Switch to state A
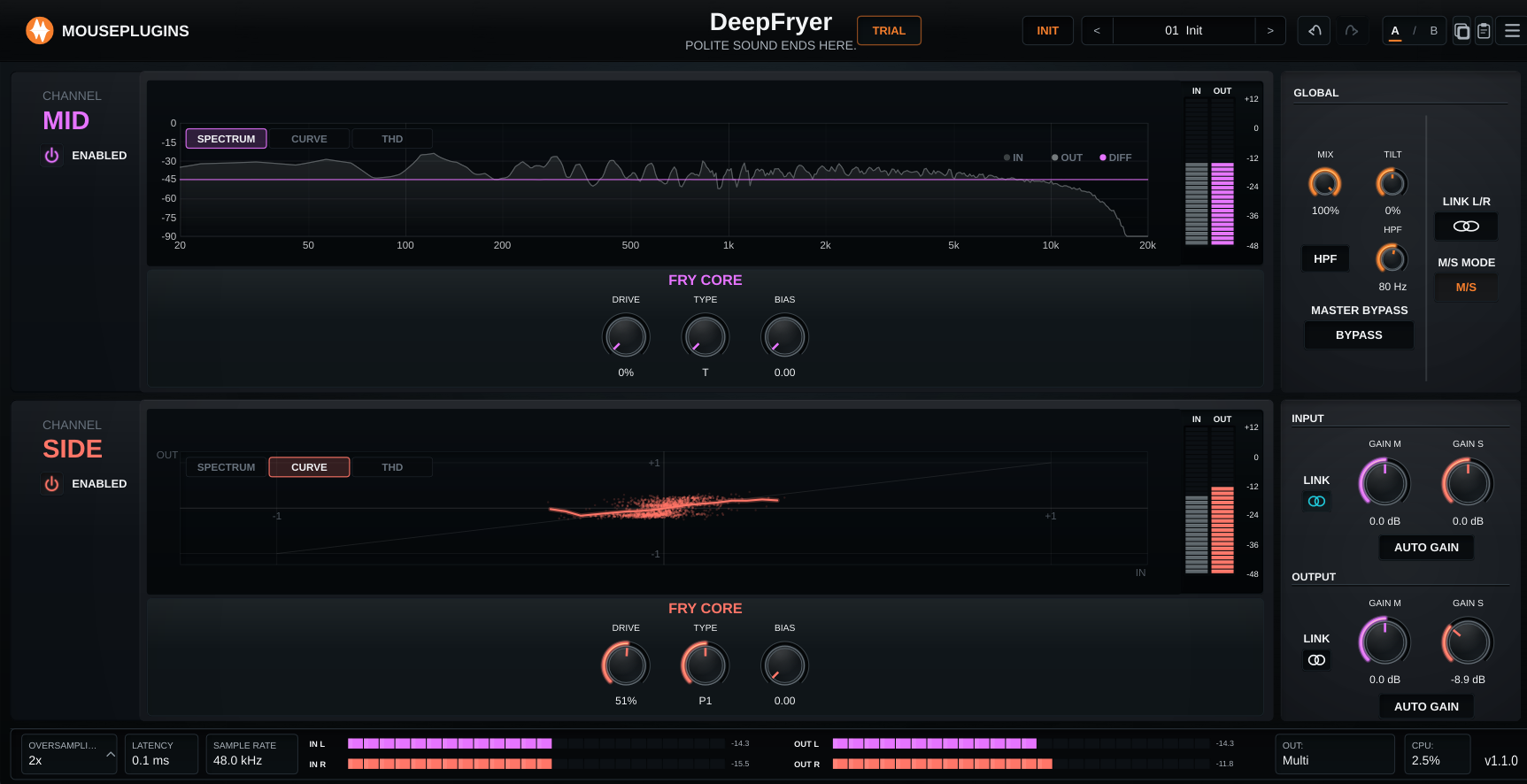1527x784 pixels. click(1395, 31)
